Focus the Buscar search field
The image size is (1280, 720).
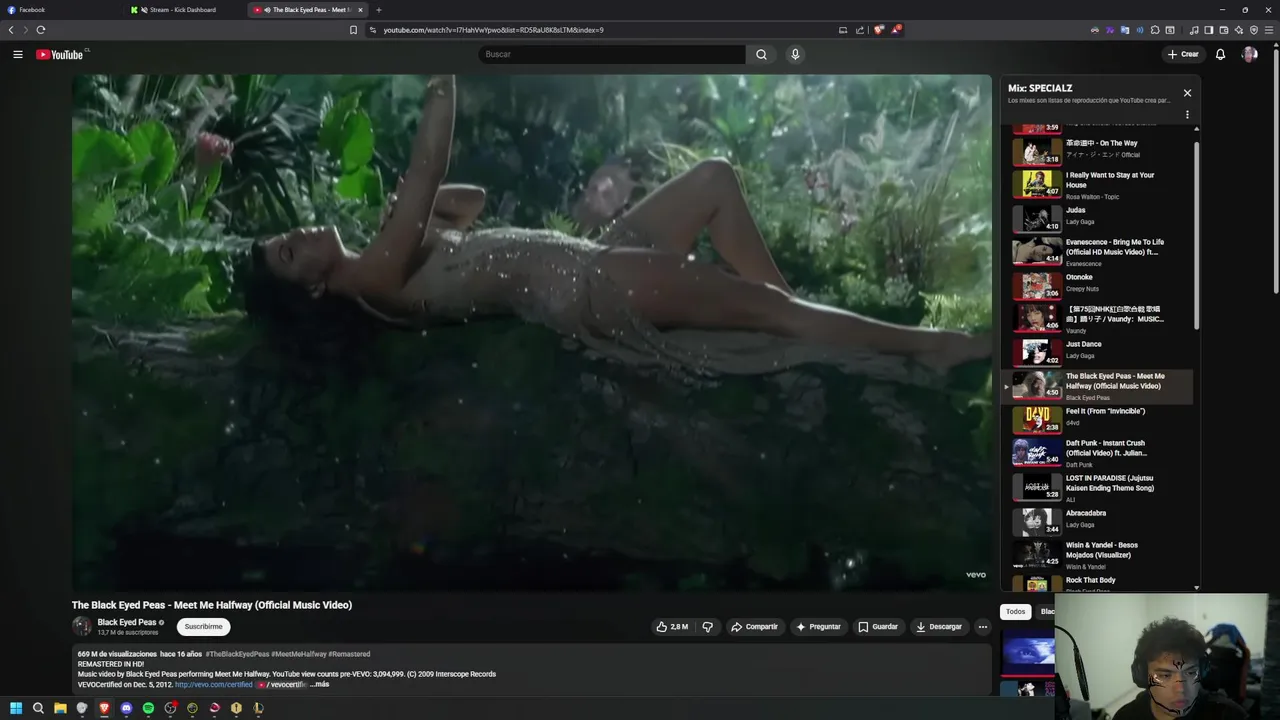pyautogui.click(x=612, y=54)
